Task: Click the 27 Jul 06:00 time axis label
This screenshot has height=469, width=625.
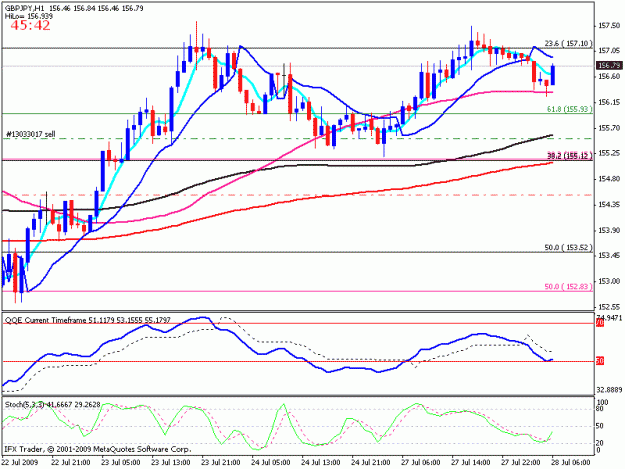Action: pos(421,462)
